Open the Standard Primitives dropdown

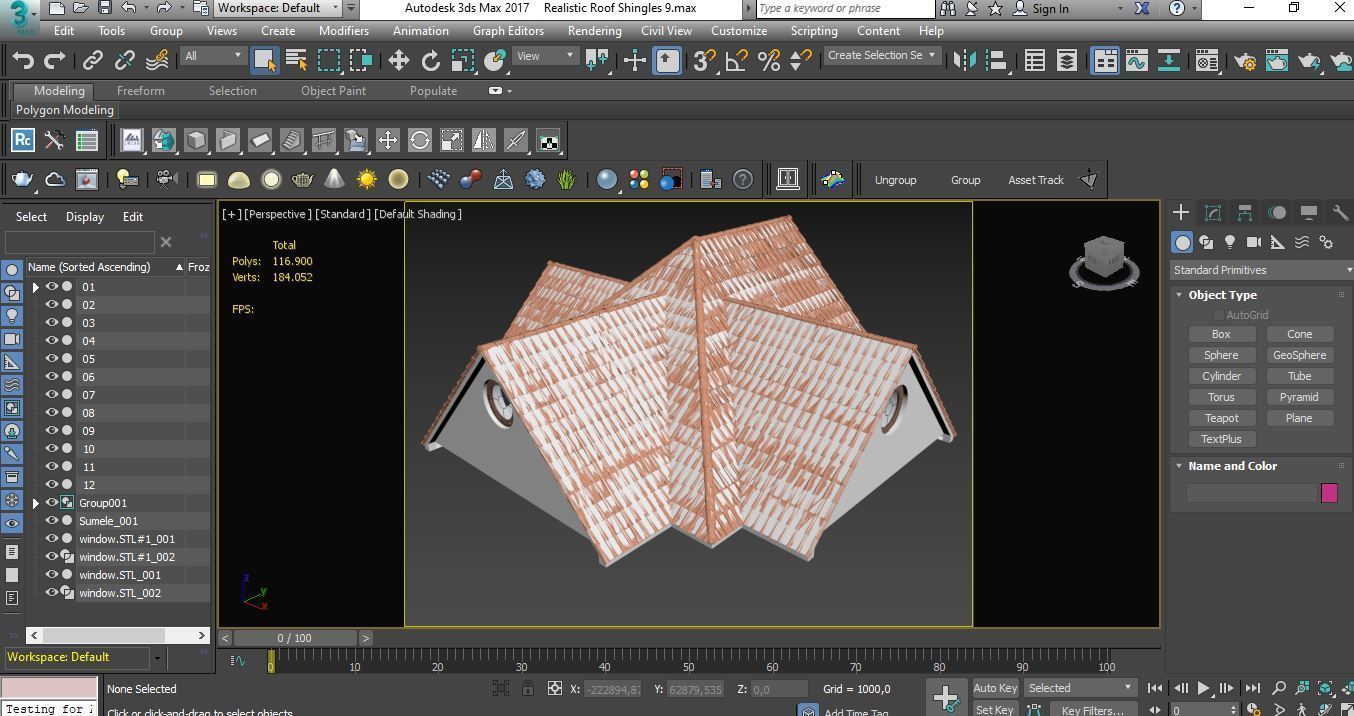[1261, 270]
